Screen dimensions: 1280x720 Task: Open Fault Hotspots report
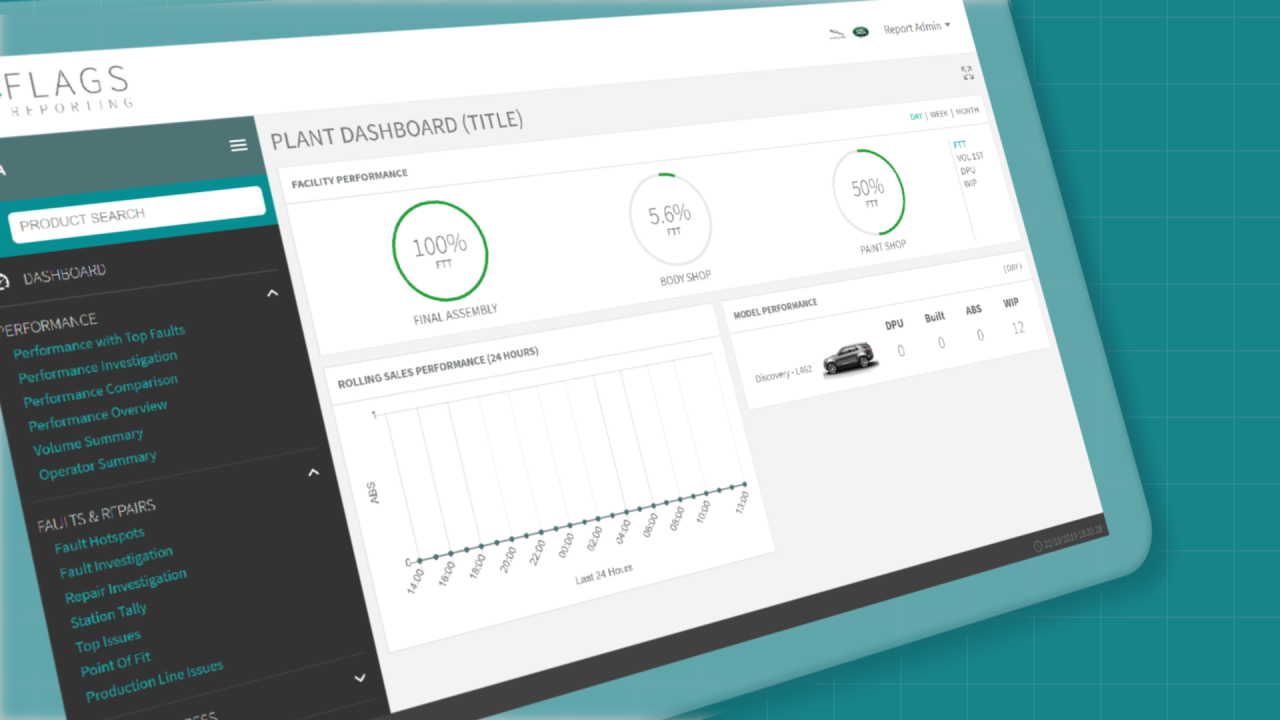coord(99,540)
